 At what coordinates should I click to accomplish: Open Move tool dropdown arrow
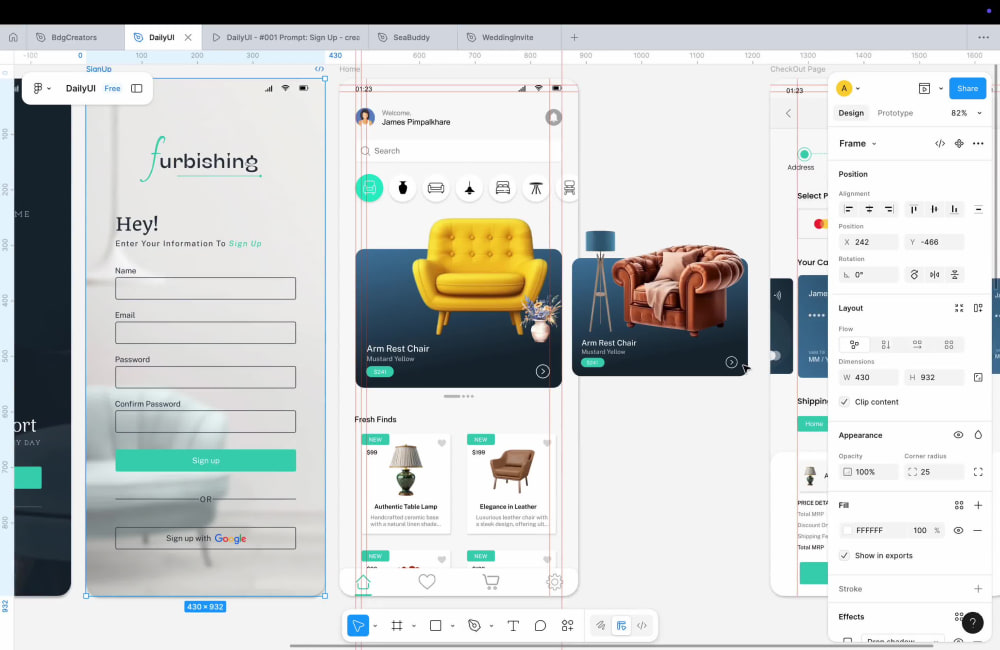[x=375, y=626]
